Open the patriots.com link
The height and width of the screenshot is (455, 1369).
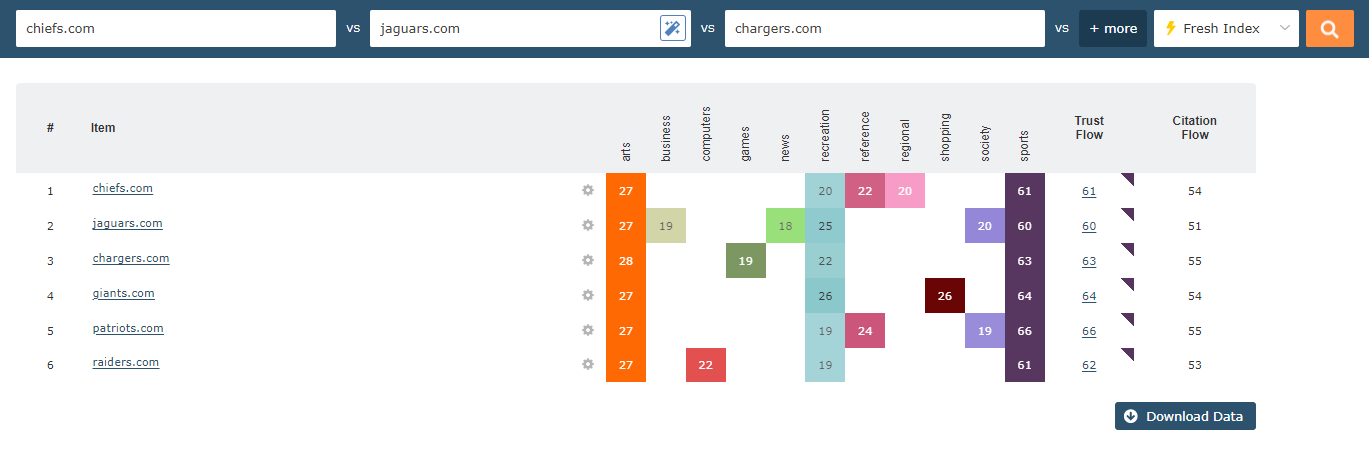128,328
